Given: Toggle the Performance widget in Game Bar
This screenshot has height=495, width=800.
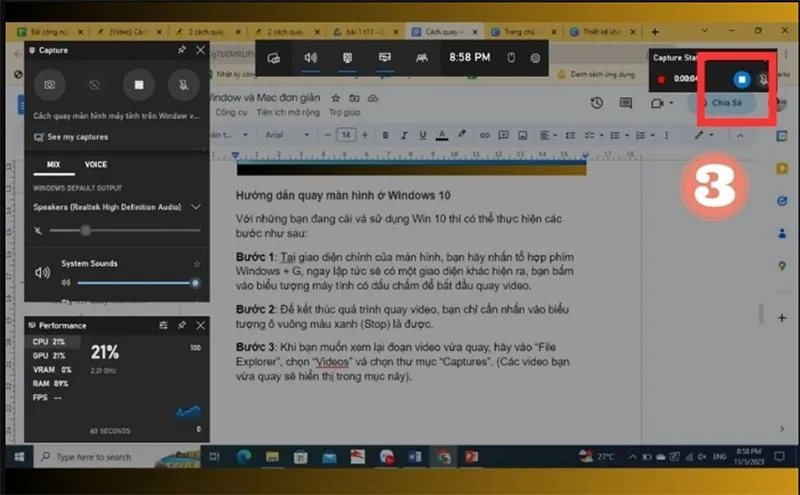Looking at the screenshot, I should [x=385, y=58].
